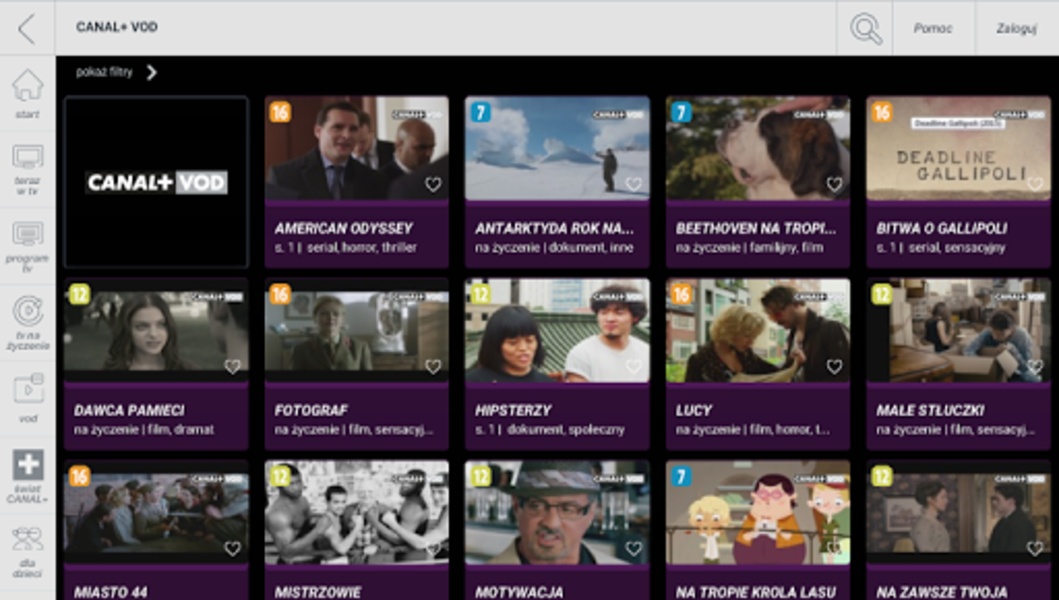The image size is (1059, 600).
Task: Open the Mistrzowie black-and-white thumbnail
Action: point(357,512)
